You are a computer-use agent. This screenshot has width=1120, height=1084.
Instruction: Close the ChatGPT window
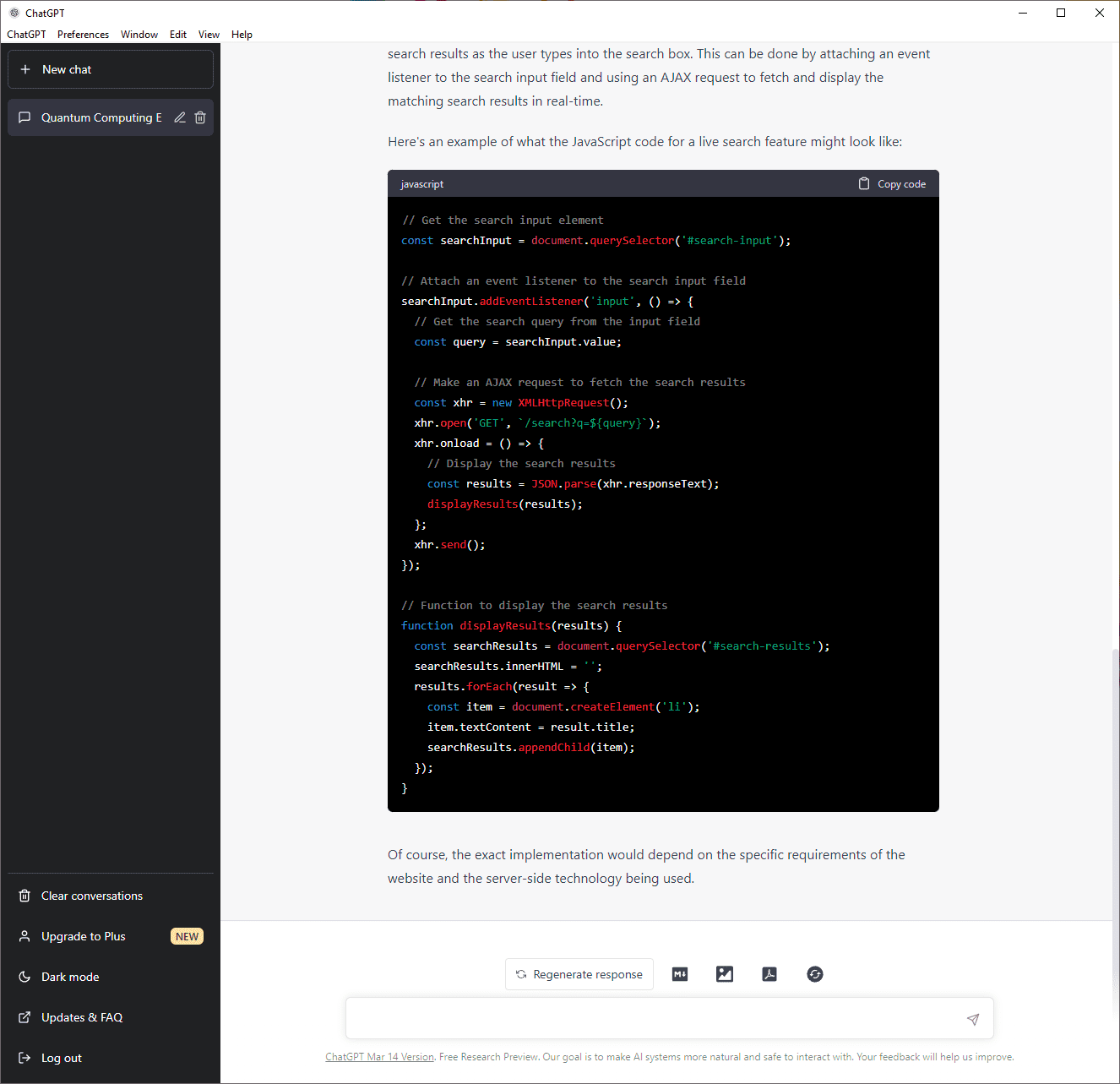(x=1100, y=13)
